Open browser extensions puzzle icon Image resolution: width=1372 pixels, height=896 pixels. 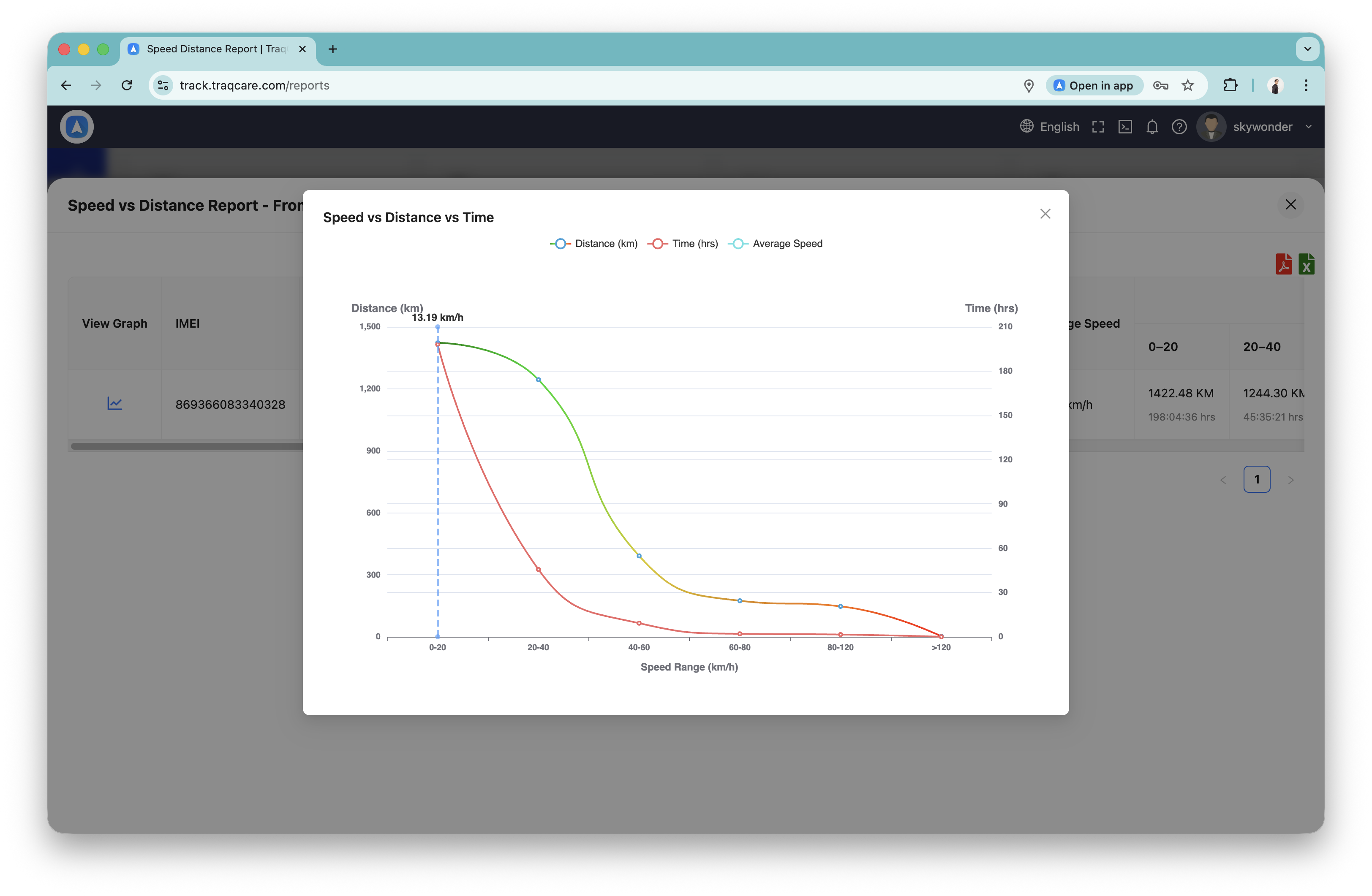pyautogui.click(x=1230, y=85)
